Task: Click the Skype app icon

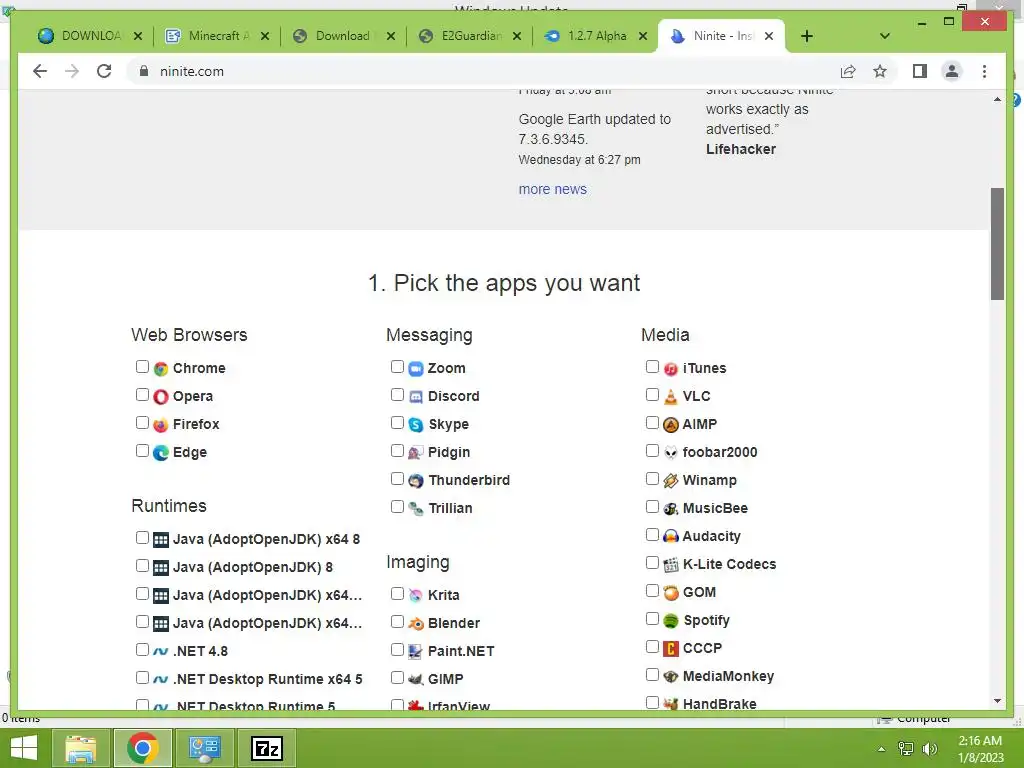Action: [416, 425]
